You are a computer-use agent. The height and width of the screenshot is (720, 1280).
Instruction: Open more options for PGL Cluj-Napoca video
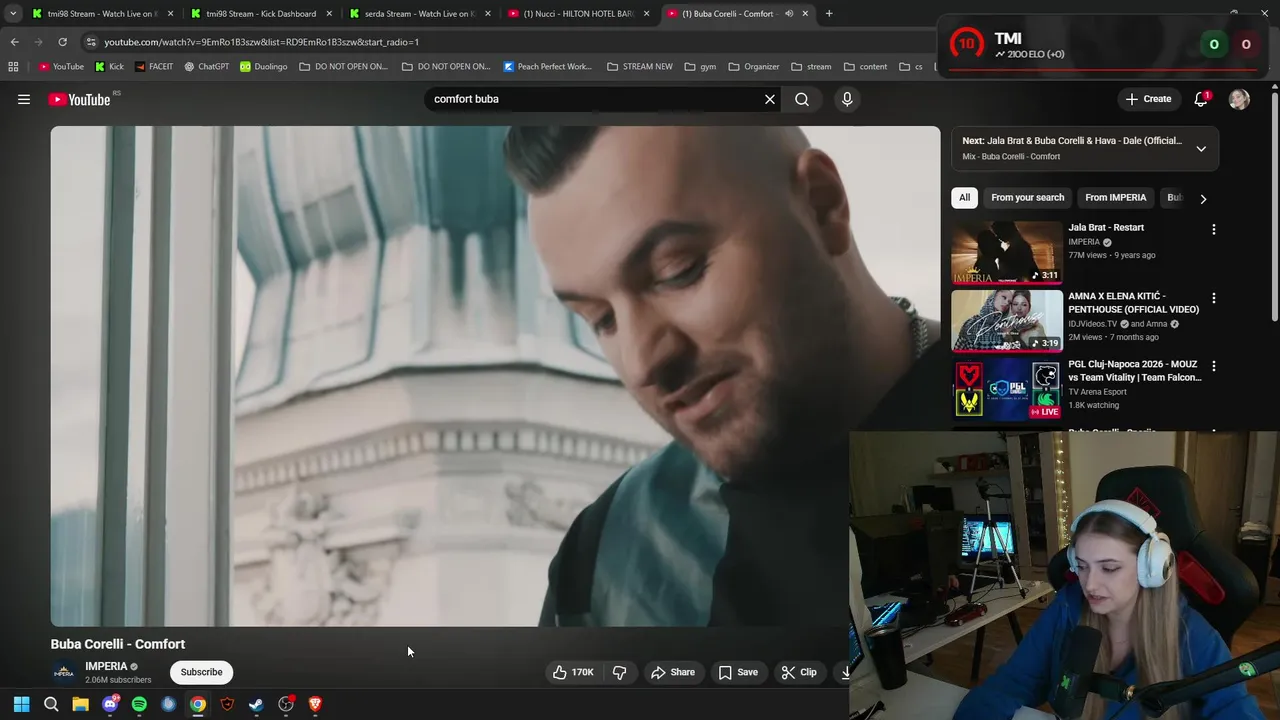coord(1214,367)
